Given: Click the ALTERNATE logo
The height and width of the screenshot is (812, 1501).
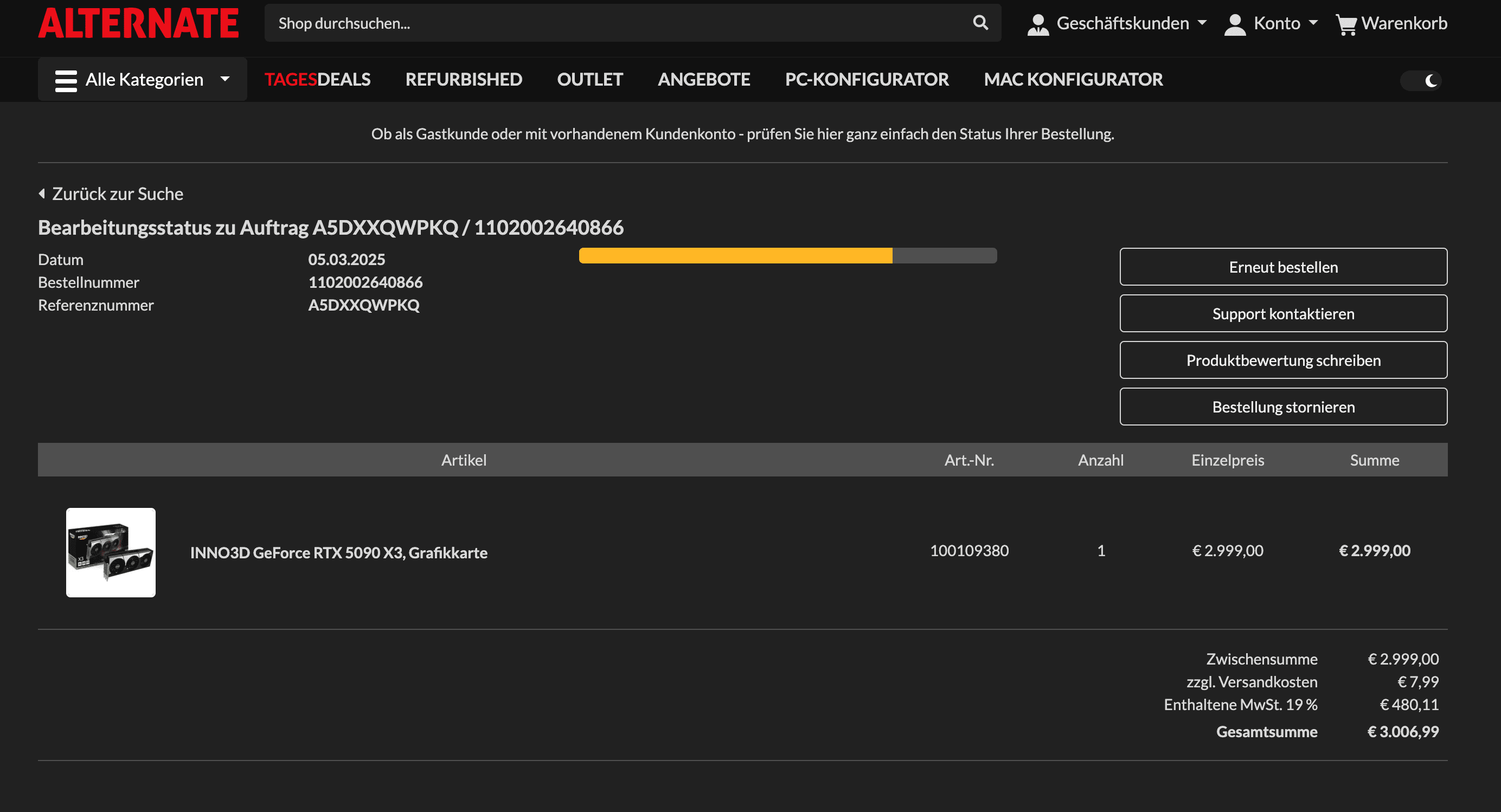Looking at the screenshot, I should point(138,23).
